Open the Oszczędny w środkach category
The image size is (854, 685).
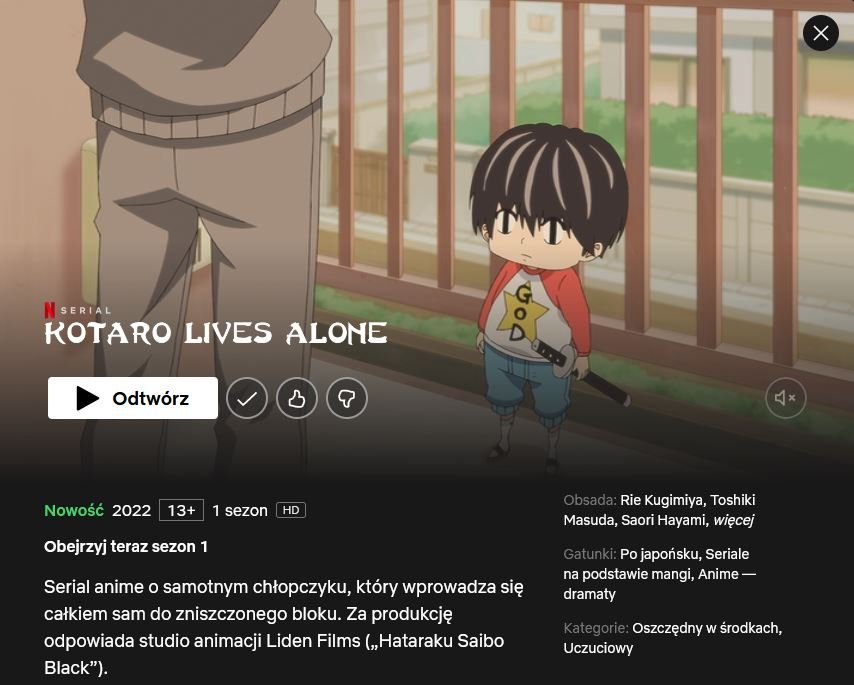click(707, 628)
